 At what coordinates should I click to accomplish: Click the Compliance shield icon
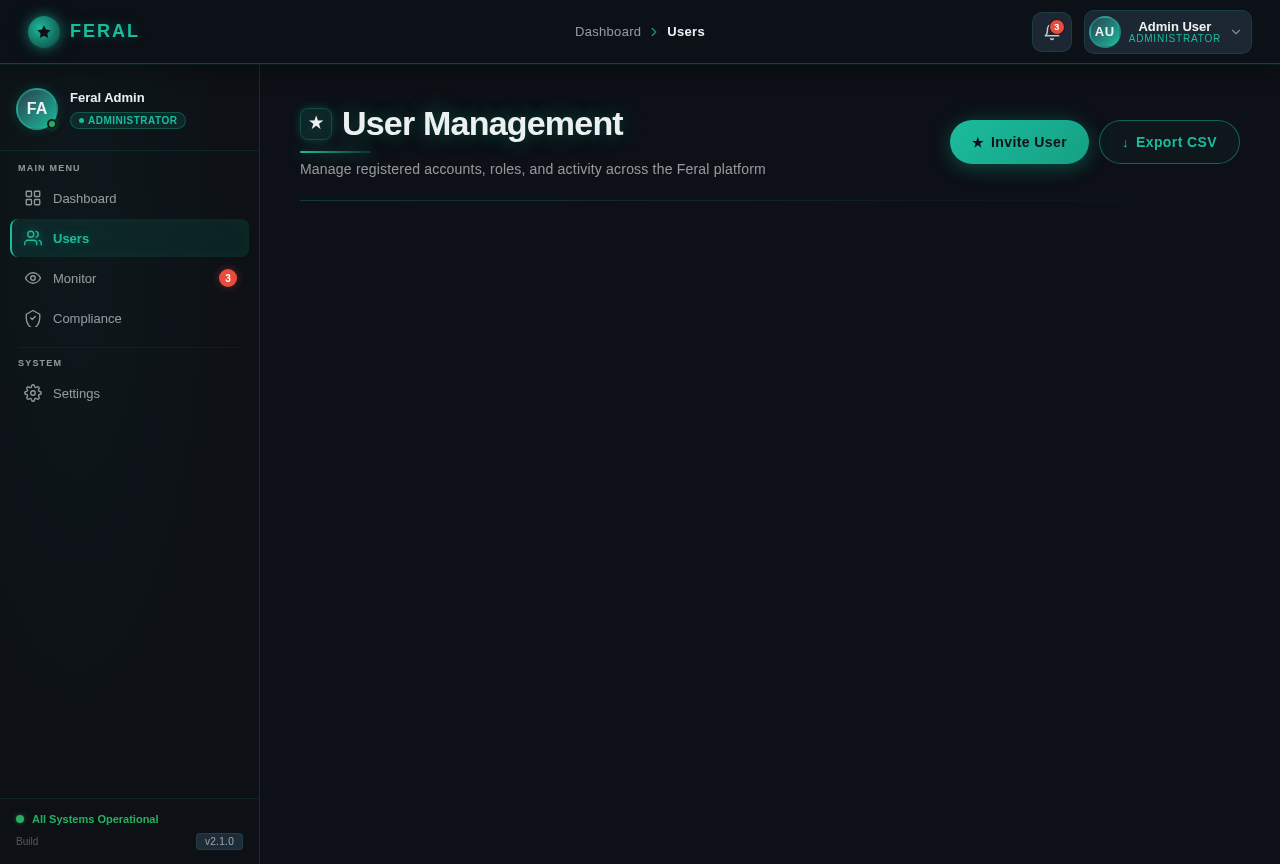(33, 318)
